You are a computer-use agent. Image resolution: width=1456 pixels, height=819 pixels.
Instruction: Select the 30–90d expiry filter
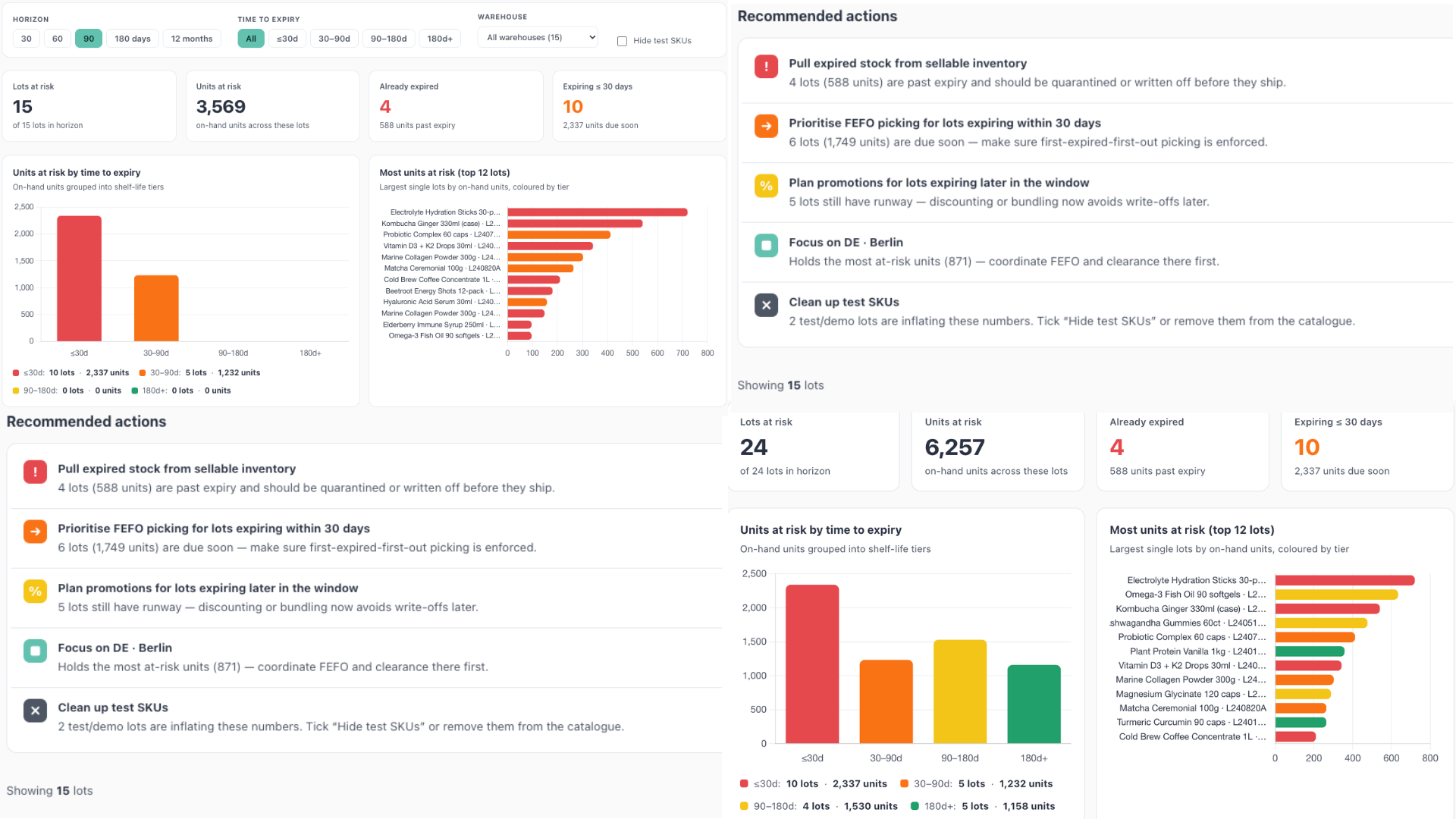[x=334, y=39]
